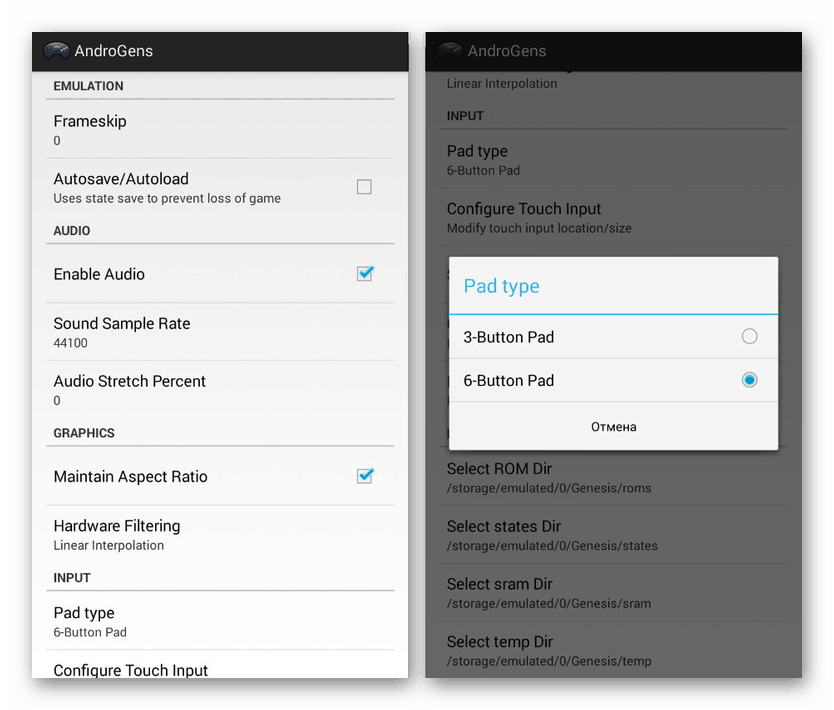
Task: Toggle the Maintain Aspect Ratio checkbox
Action: (x=365, y=475)
